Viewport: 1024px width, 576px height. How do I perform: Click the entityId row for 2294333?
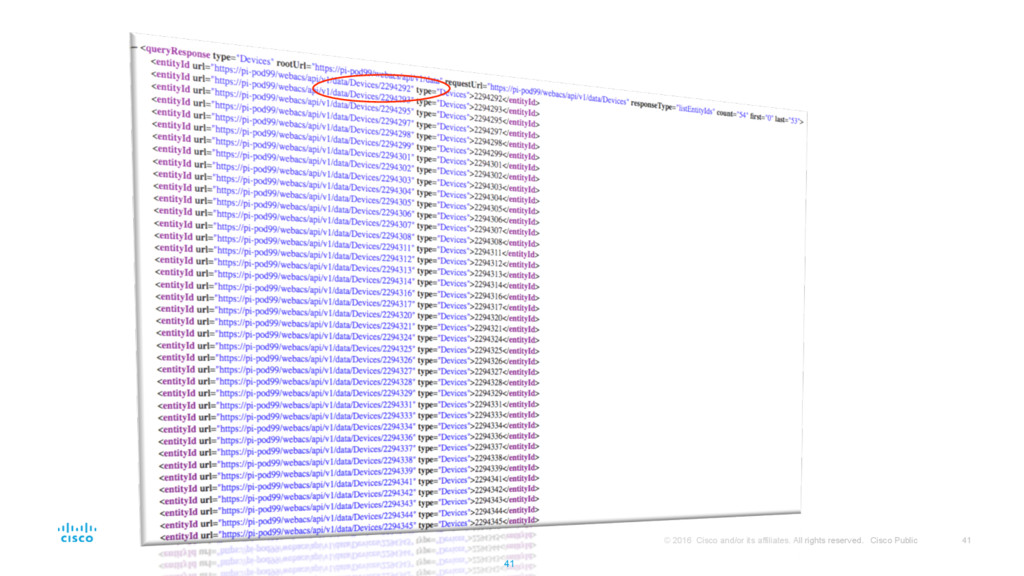tap(349, 416)
